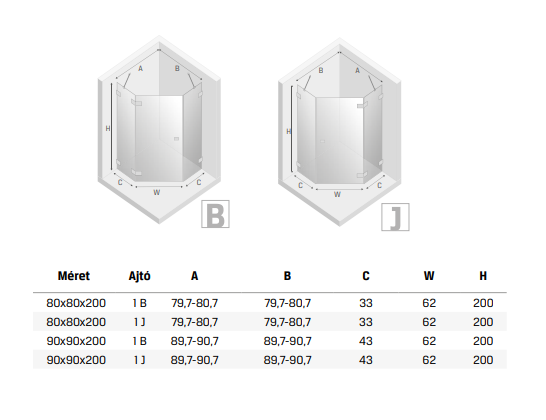
Task: Click the A dimension label on right diagram
Action: (x=357, y=71)
